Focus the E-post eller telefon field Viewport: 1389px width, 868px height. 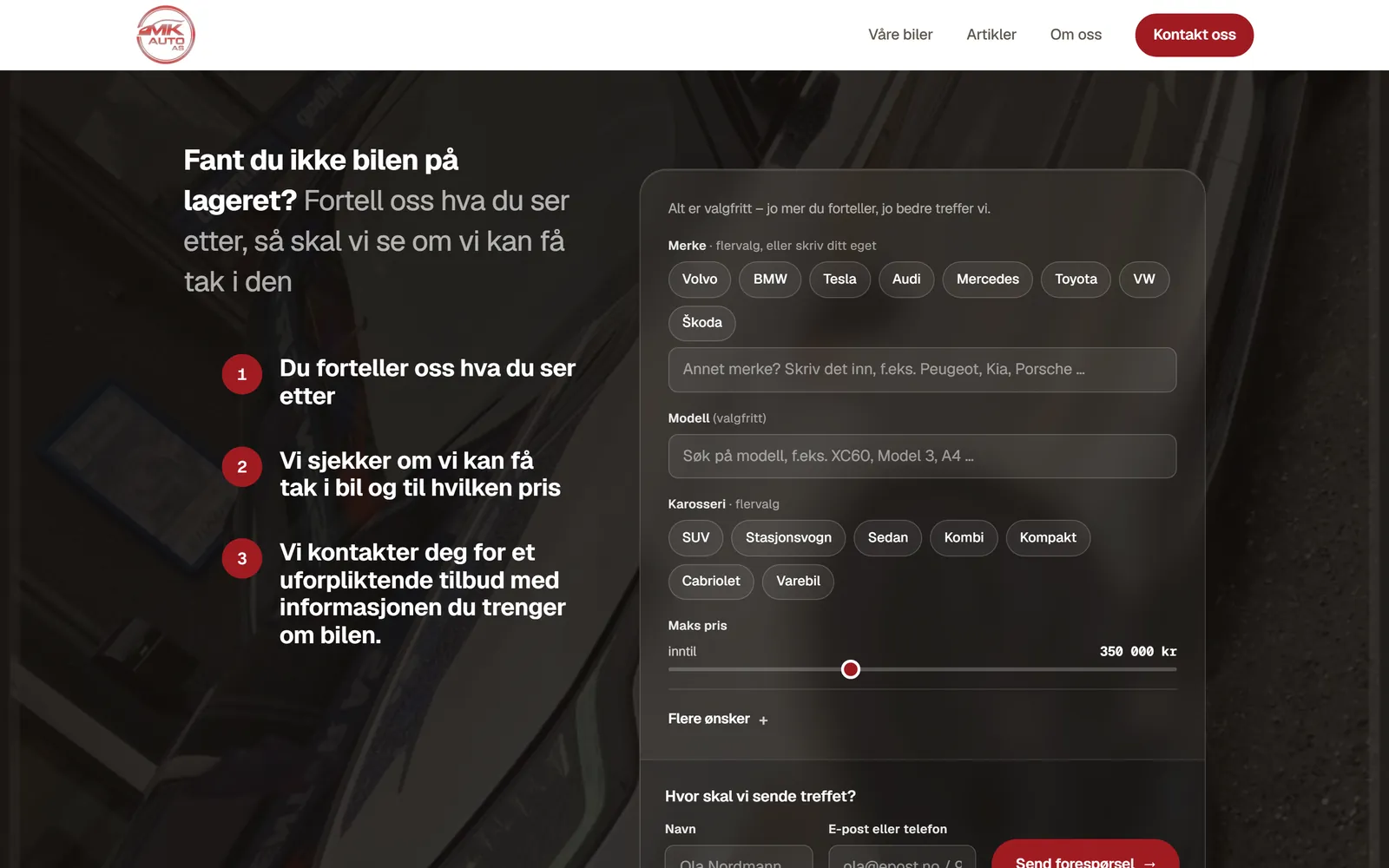click(x=902, y=857)
